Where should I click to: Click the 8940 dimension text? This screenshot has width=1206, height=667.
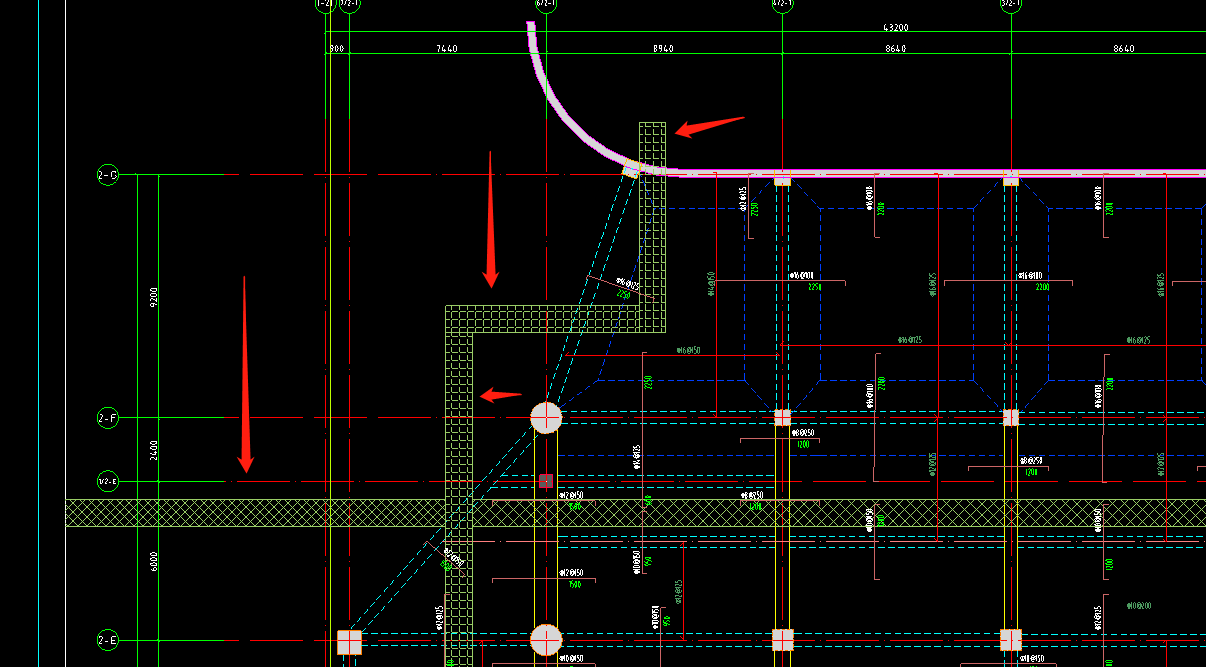pos(663,48)
